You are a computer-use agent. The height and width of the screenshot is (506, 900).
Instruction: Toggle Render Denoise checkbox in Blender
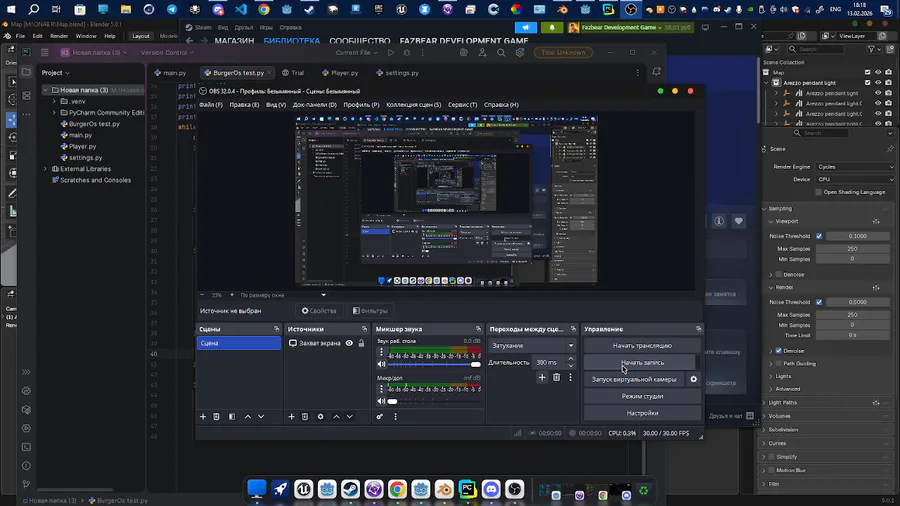click(779, 351)
